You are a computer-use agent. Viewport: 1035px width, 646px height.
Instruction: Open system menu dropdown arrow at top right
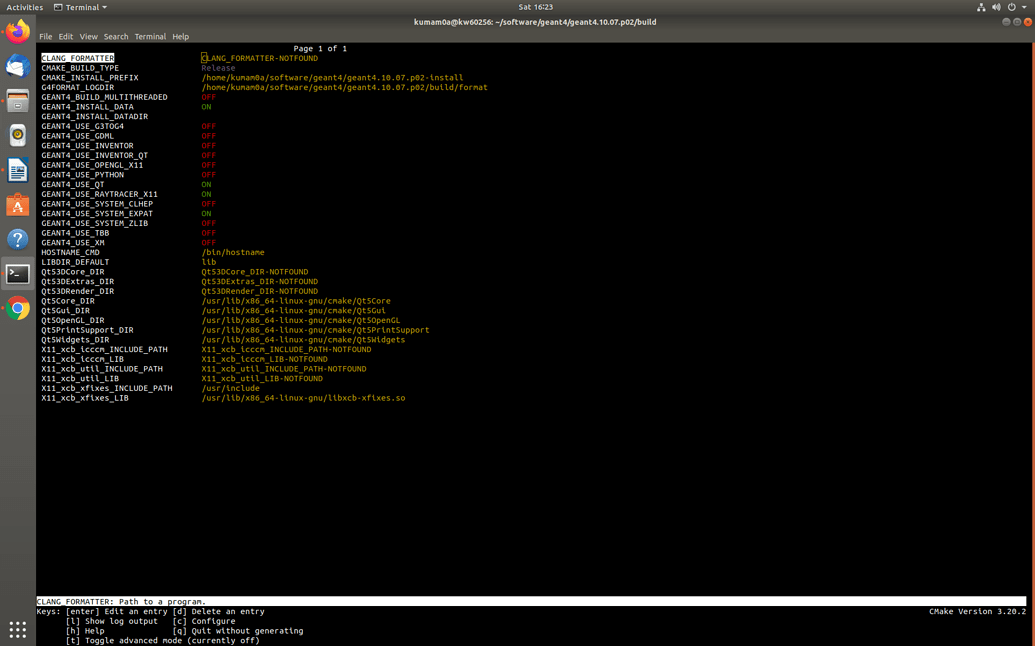1024,7
